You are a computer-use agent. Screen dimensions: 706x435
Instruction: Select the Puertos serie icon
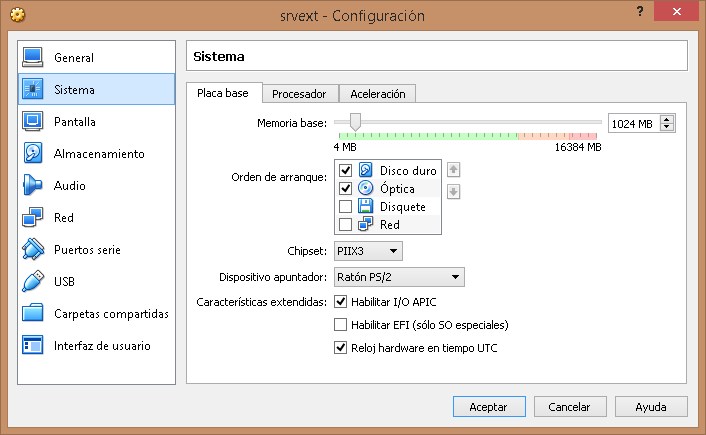coord(33,249)
